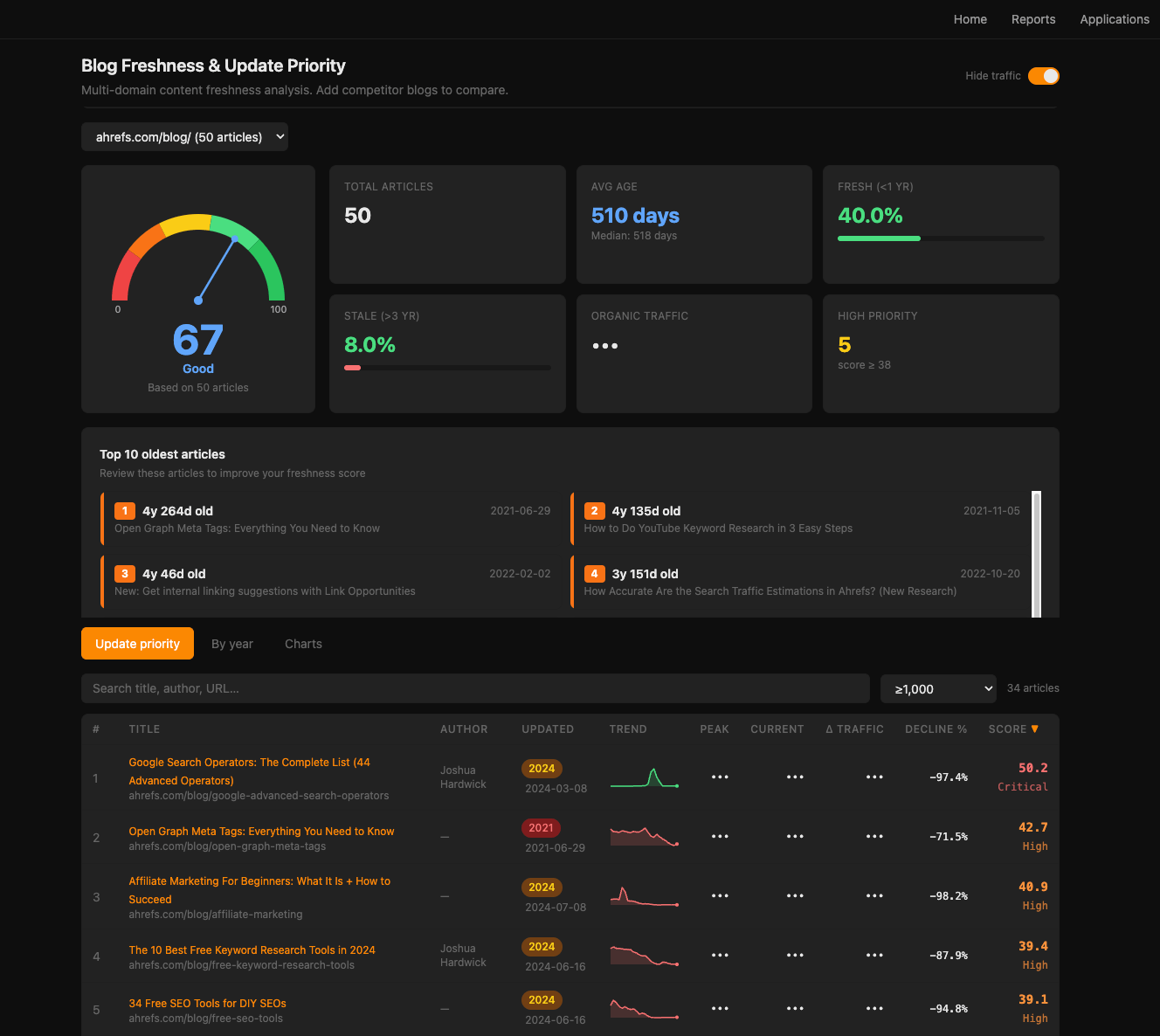Click rank 4 badge for 3y 151d old
Screen dimensions: 1160x1036
pyautogui.click(x=594, y=574)
